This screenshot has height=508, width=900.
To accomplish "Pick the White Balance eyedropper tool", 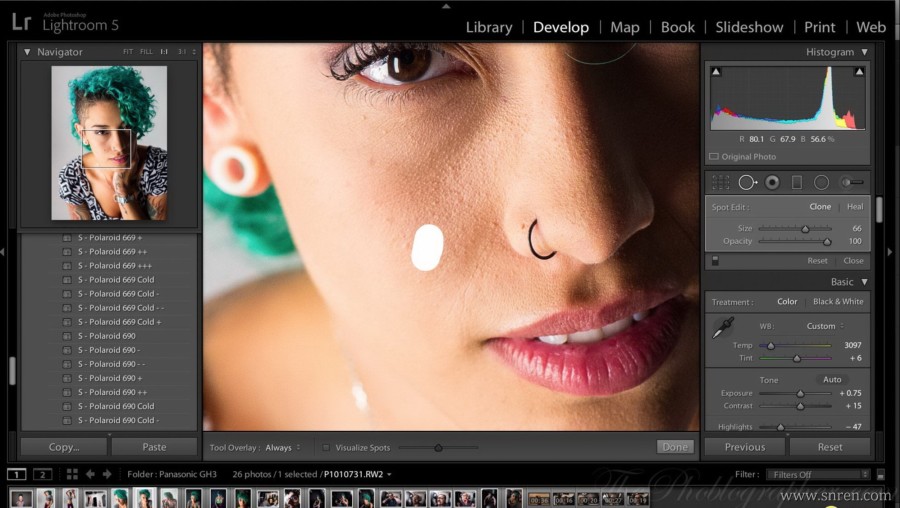I will click(723, 328).
